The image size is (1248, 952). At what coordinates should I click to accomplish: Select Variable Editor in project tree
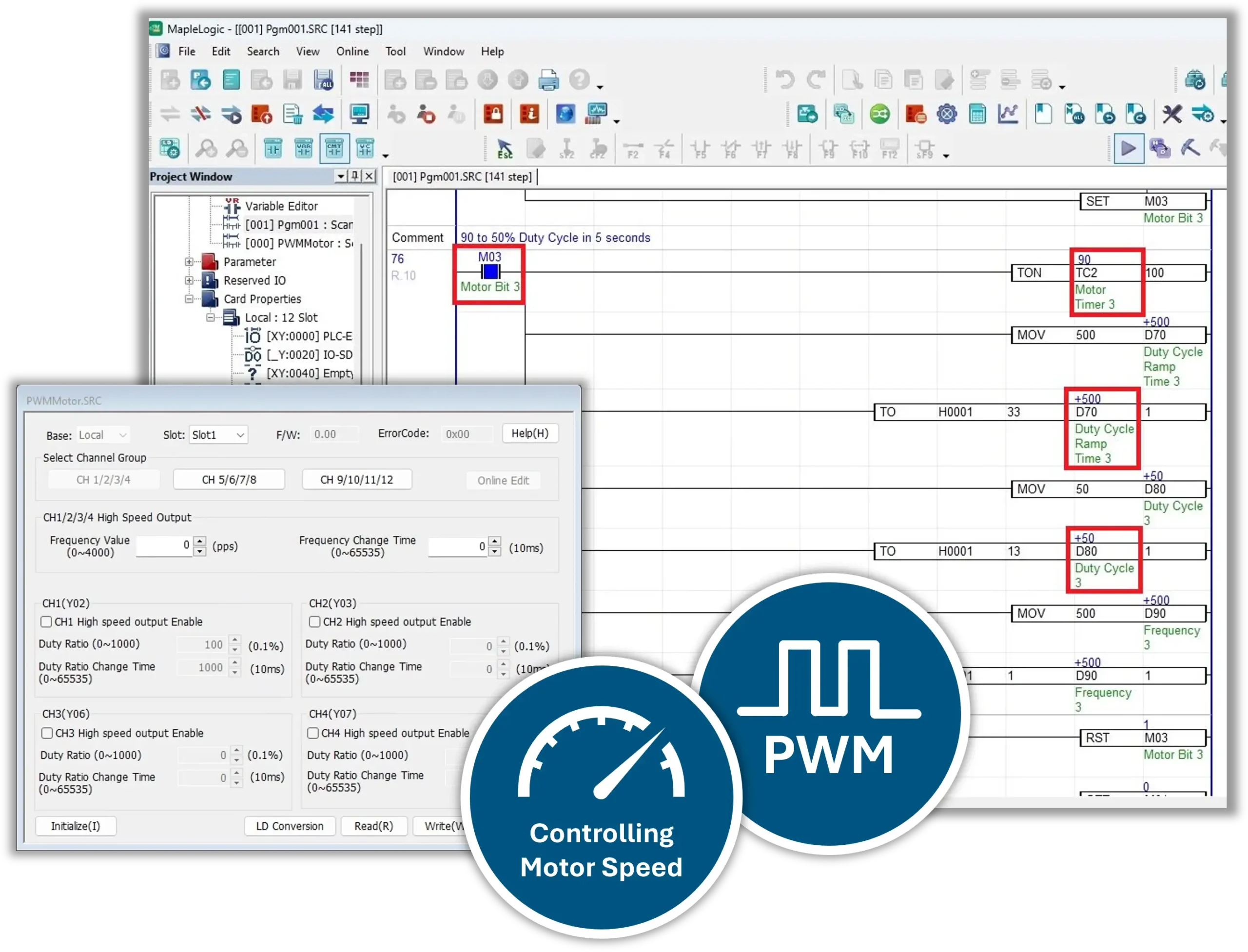tap(281, 206)
